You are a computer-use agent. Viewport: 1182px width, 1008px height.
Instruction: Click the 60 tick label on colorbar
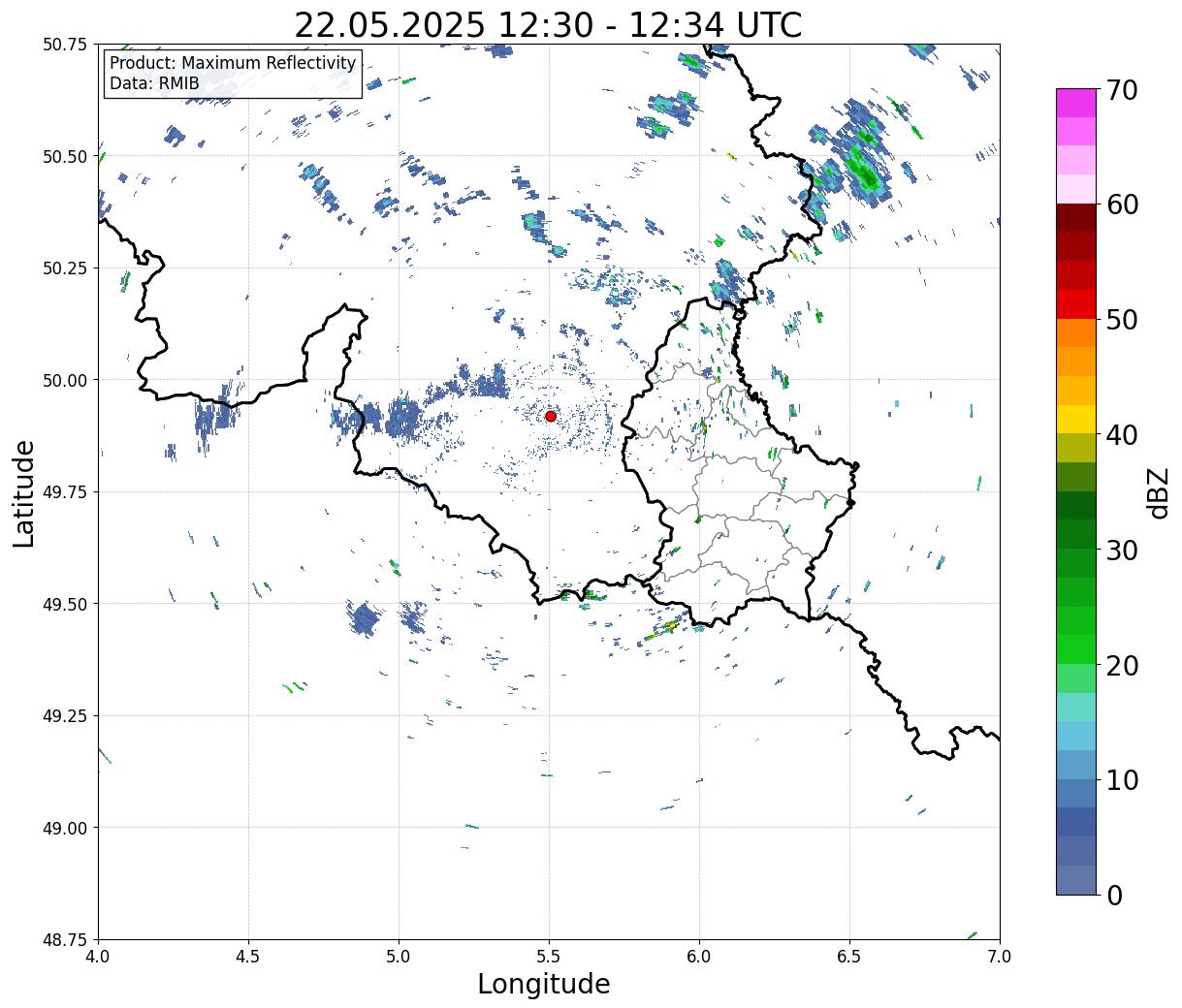[x=1121, y=205]
